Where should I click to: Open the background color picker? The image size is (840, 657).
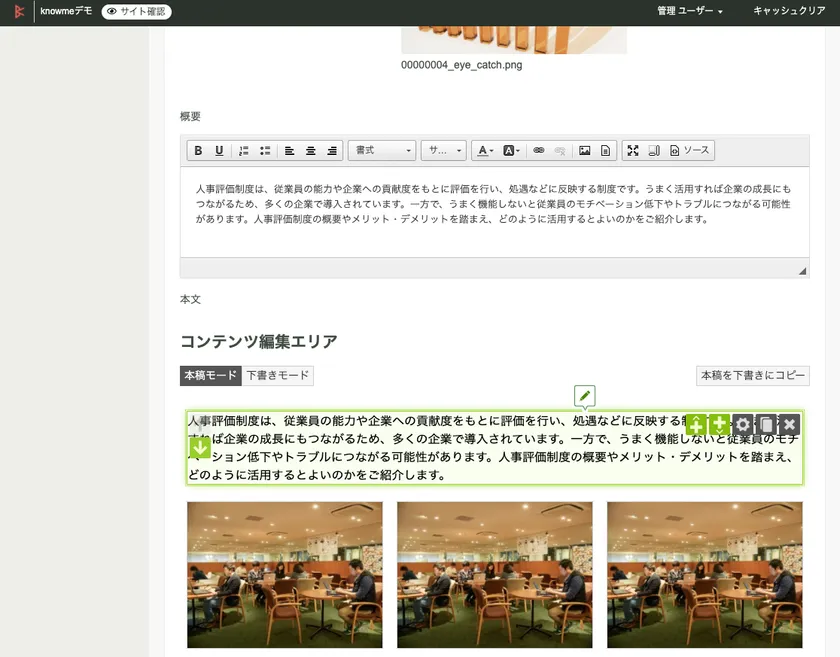pyautogui.click(x=511, y=151)
